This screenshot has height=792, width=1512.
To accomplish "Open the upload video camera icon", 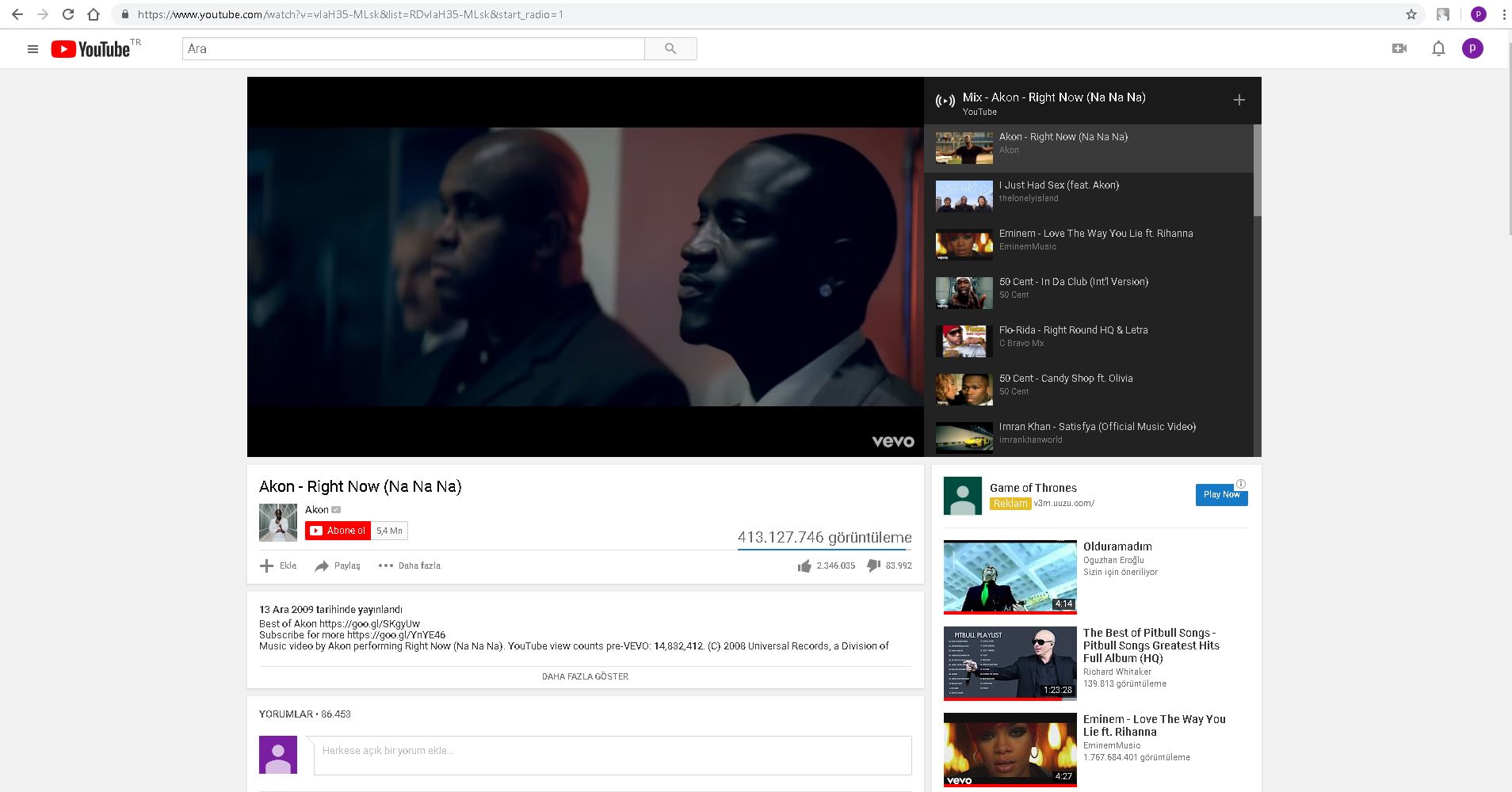I will point(1399,48).
